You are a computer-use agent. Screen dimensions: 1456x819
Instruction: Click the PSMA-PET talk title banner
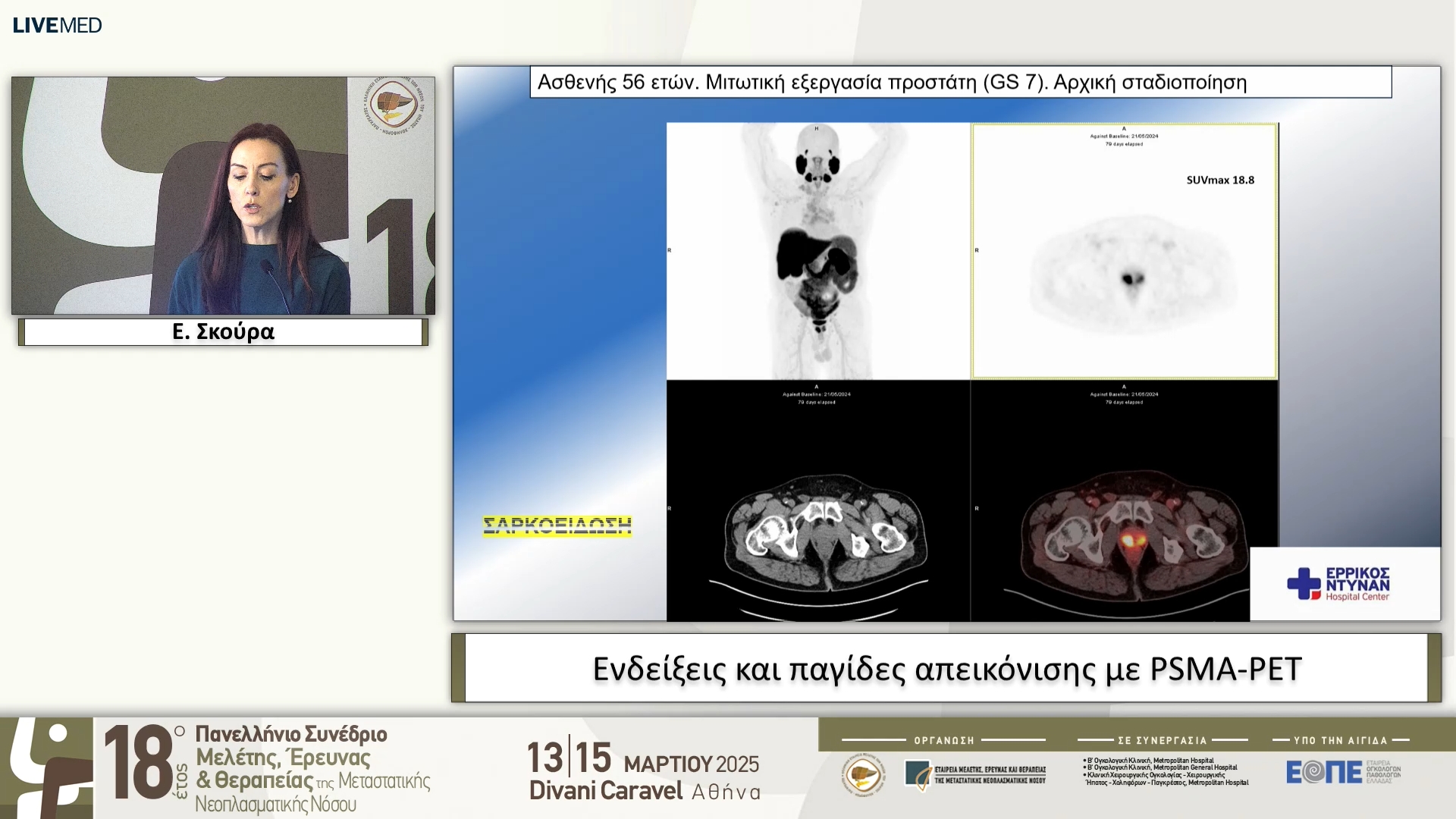pos(946,668)
